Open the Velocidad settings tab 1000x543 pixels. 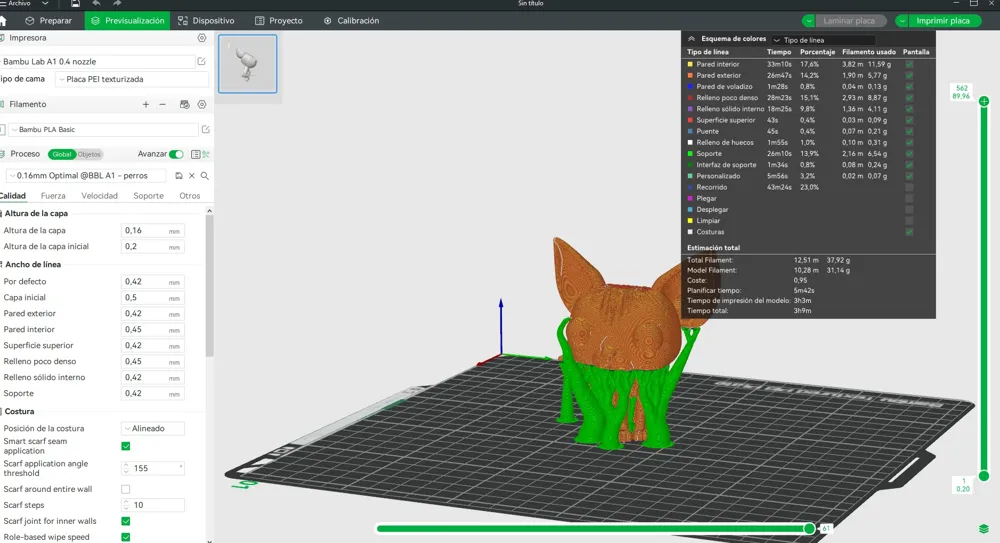point(99,196)
